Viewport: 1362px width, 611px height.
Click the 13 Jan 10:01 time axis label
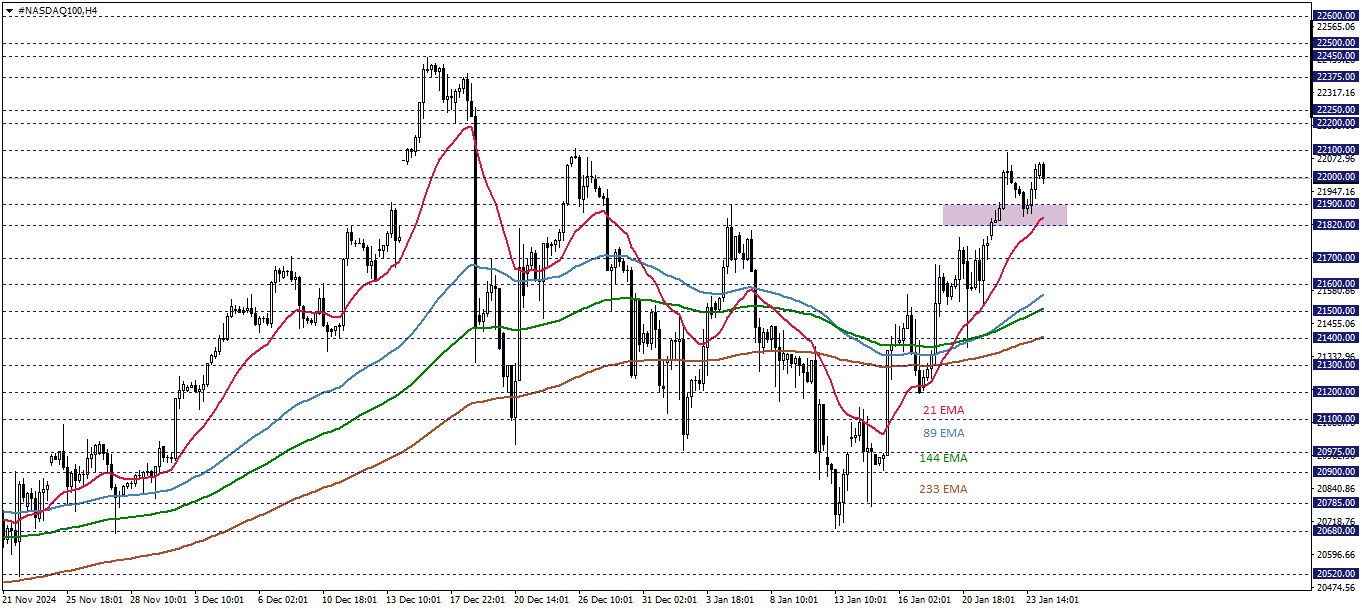point(862,601)
